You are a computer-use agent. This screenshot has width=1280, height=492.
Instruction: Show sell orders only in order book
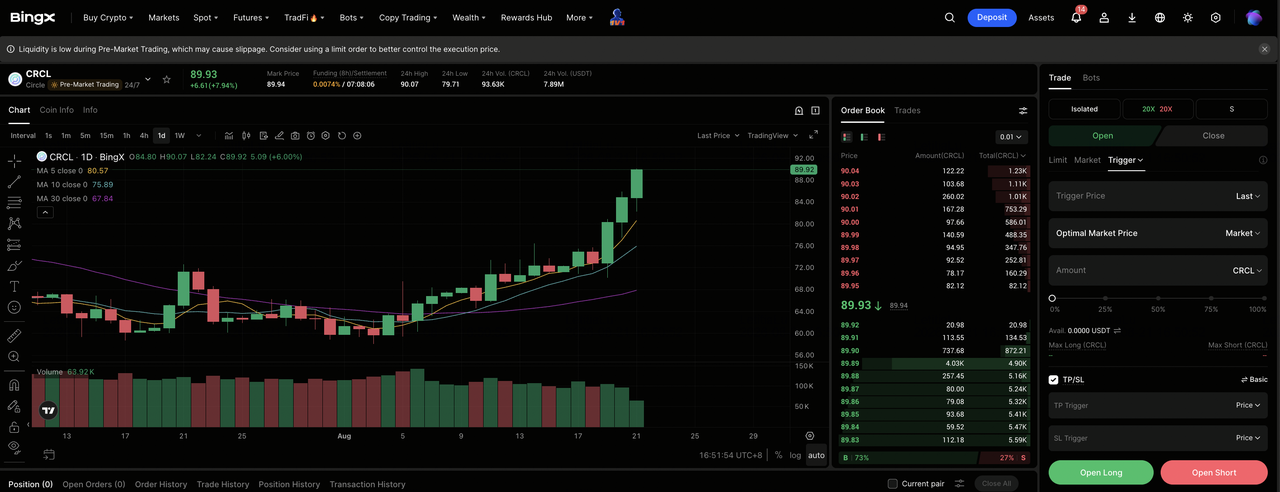pos(881,137)
